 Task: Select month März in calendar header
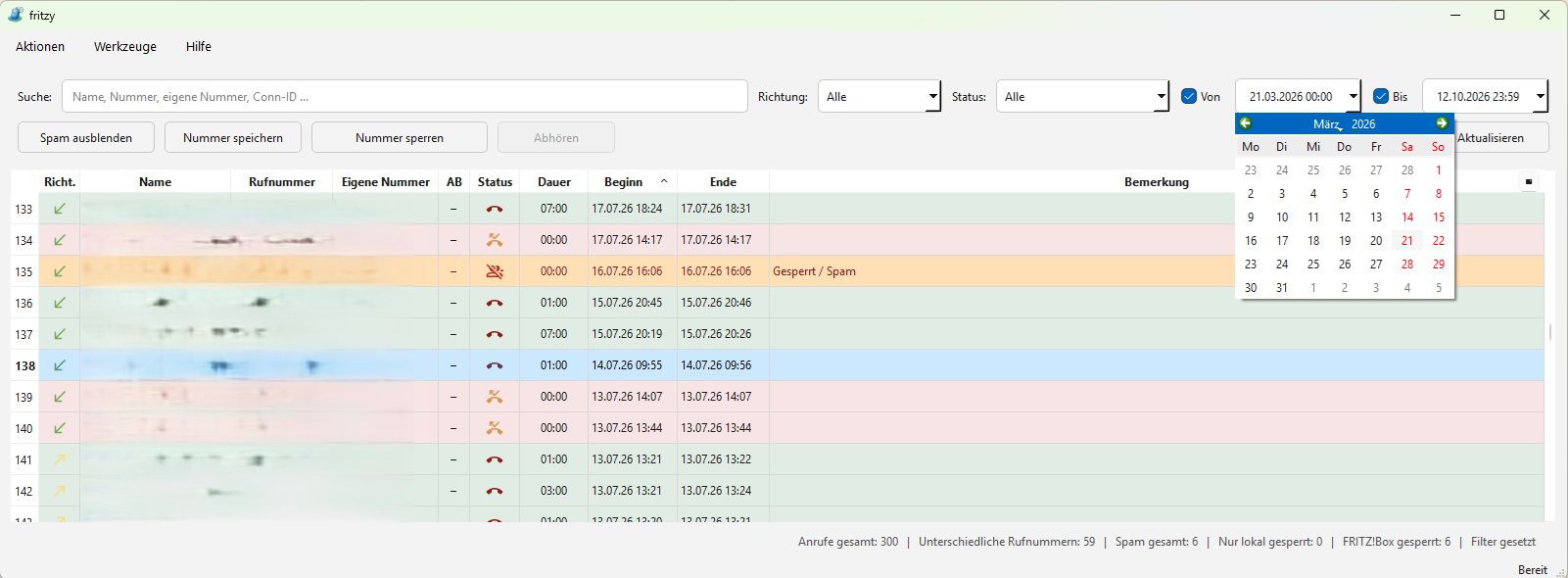pos(1327,124)
